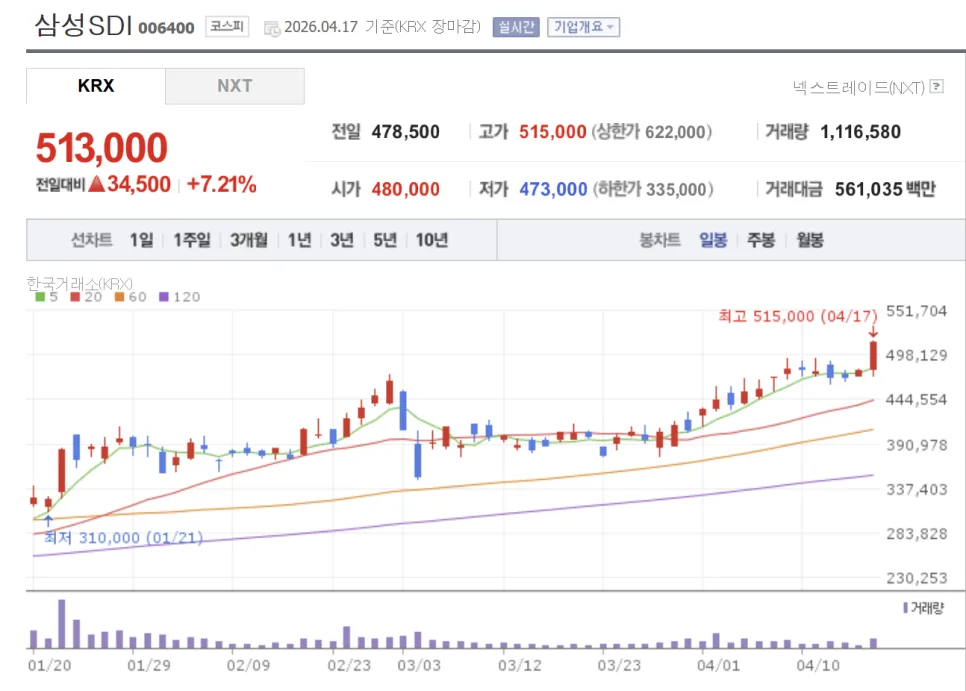Click the 삼성SDI stock name title
This screenshot has height=691, width=966.
pyautogui.click(x=83, y=25)
